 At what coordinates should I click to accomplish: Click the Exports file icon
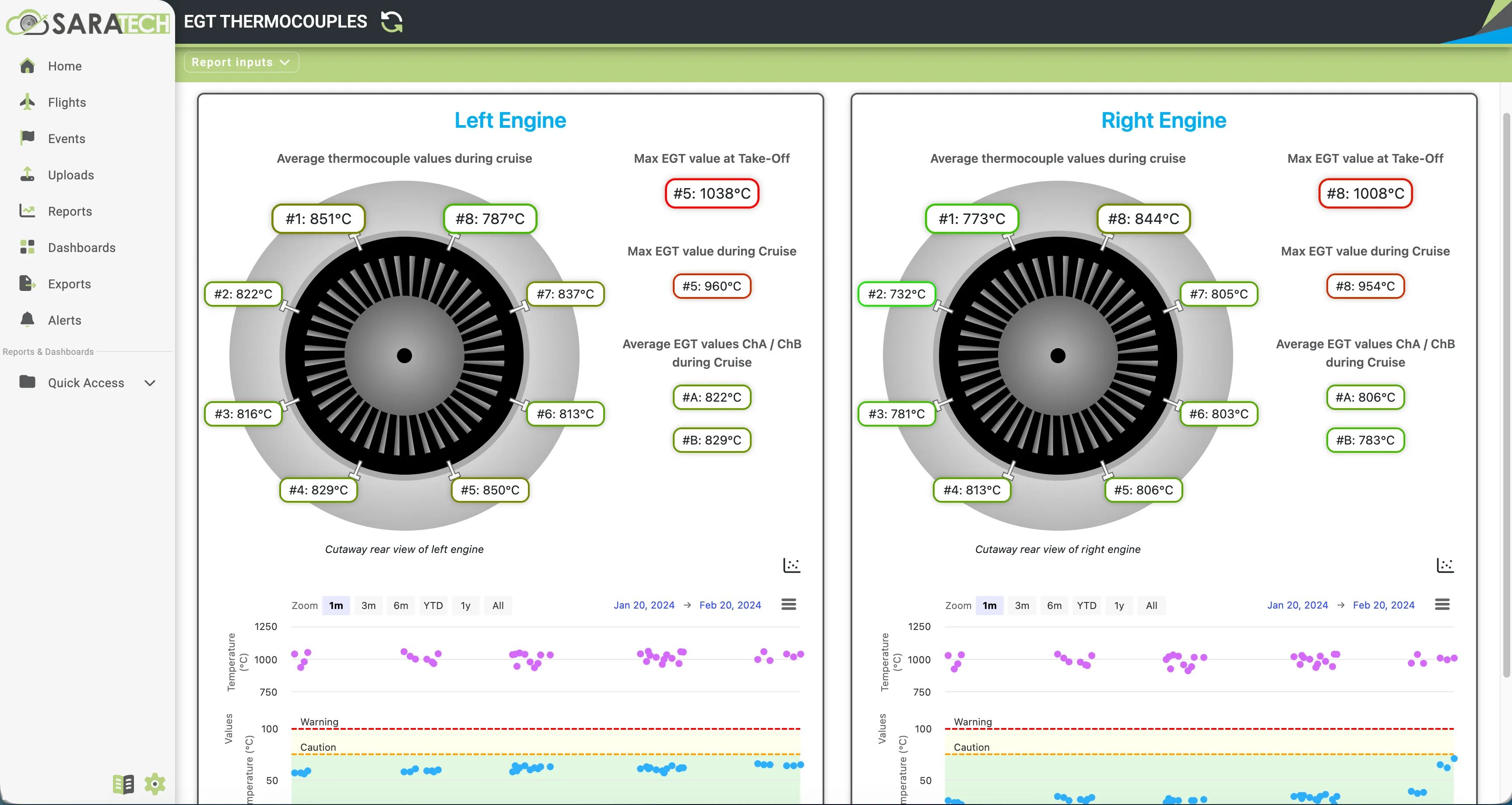pyautogui.click(x=27, y=283)
